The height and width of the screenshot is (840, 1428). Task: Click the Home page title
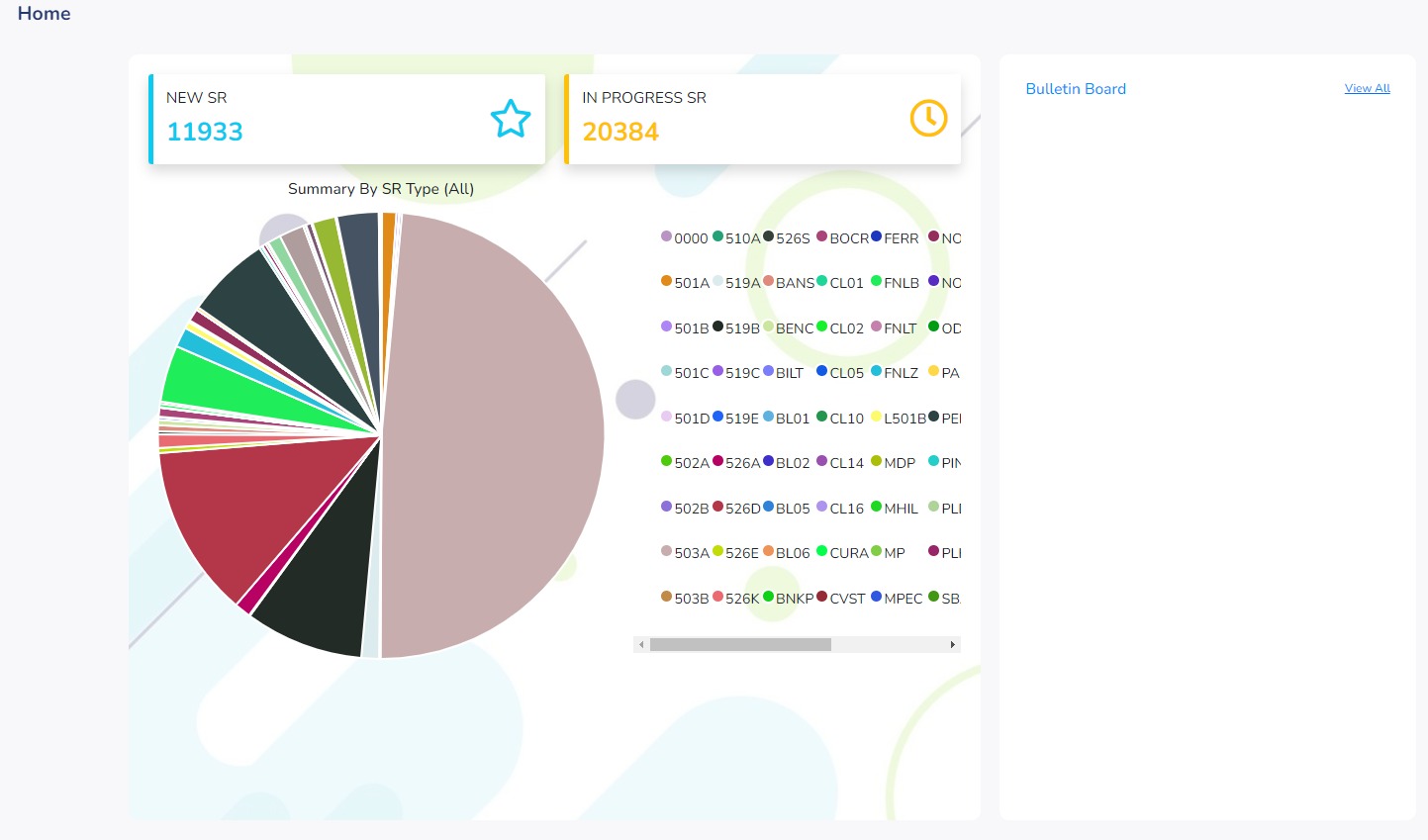click(x=45, y=13)
